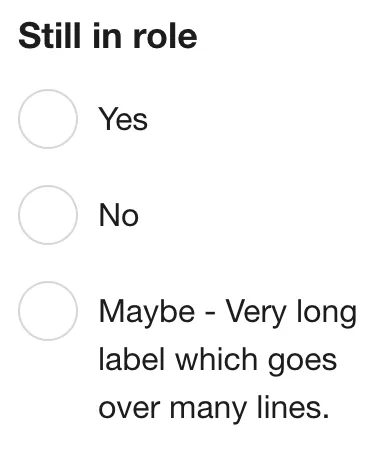Mark Still in role as Yes via circle
Image resolution: width=378 pixels, height=454 pixels.
pyautogui.click(x=48, y=119)
